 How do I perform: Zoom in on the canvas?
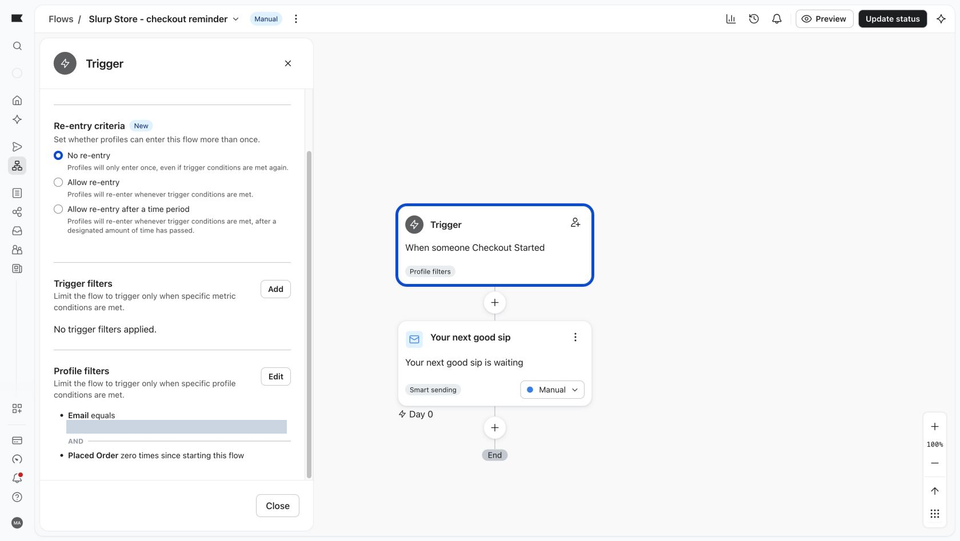[934, 427]
